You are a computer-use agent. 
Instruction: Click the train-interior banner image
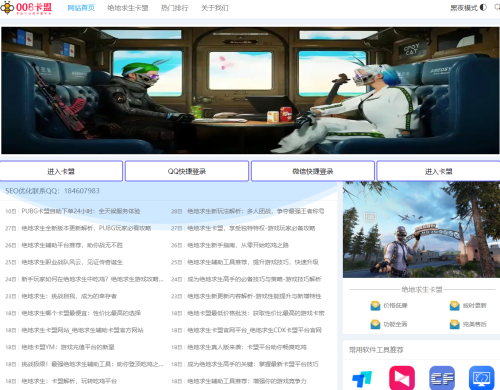[x=250, y=90]
